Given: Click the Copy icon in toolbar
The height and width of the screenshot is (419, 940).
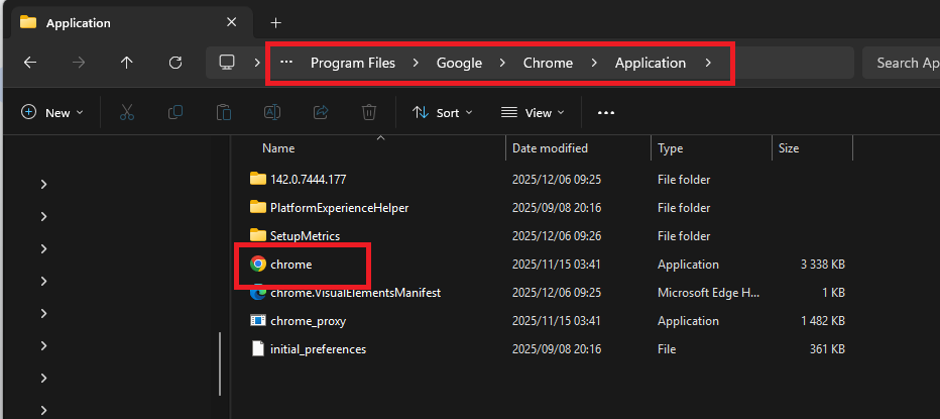Looking at the screenshot, I should coord(175,112).
